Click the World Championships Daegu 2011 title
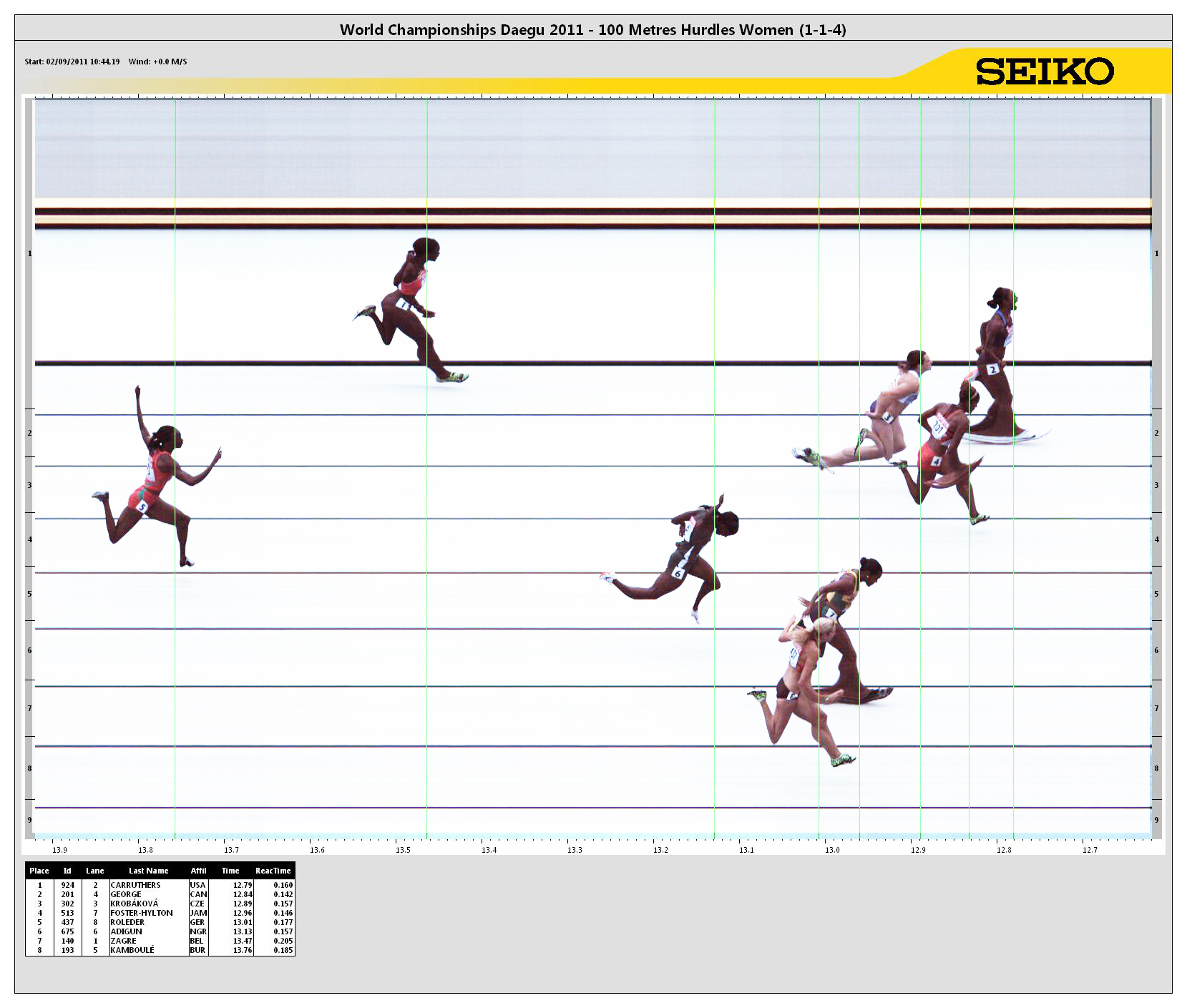1187x1008 pixels. point(592,30)
